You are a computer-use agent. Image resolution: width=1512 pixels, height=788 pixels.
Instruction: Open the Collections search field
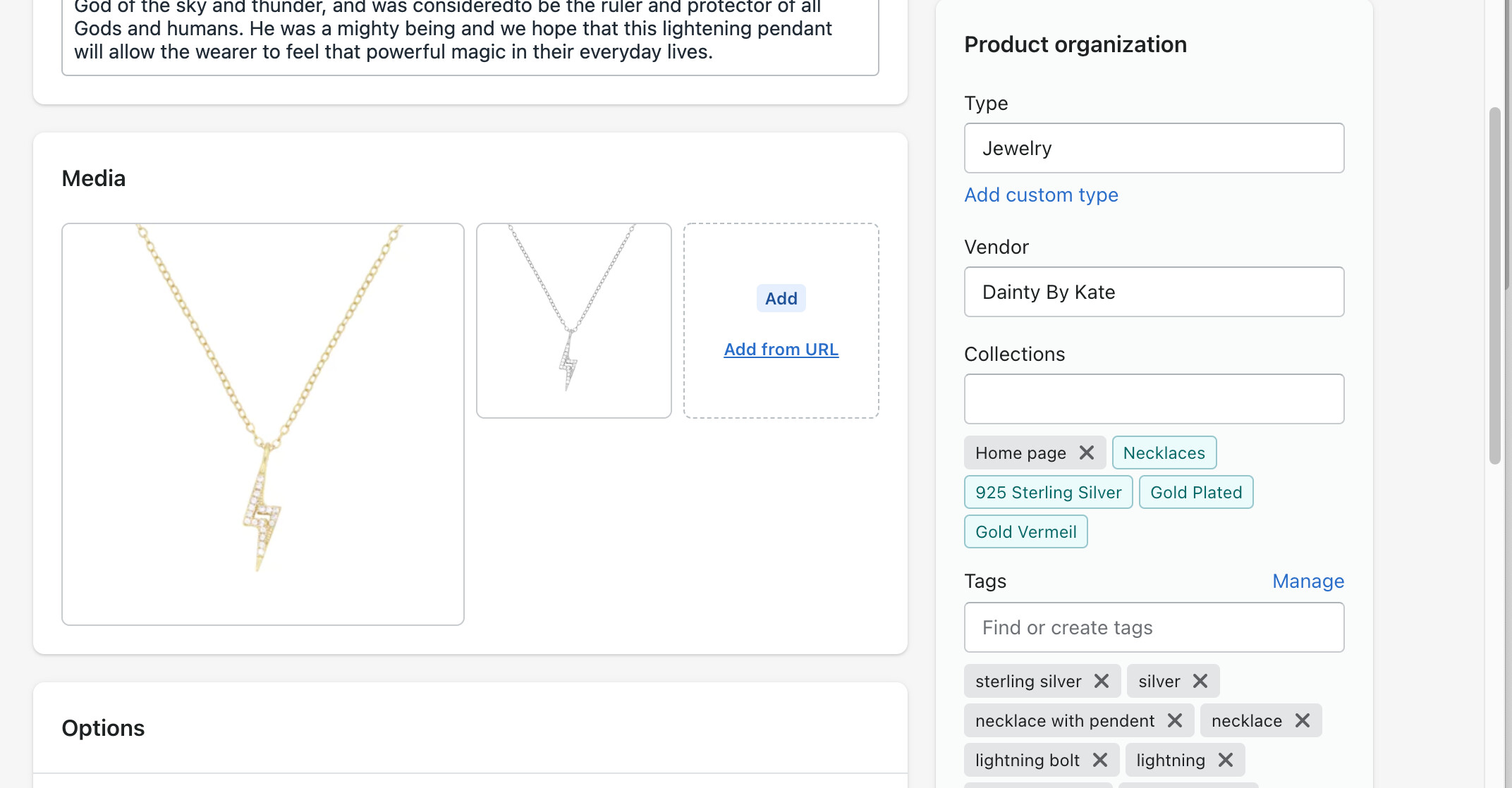click(x=1154, y=399)
